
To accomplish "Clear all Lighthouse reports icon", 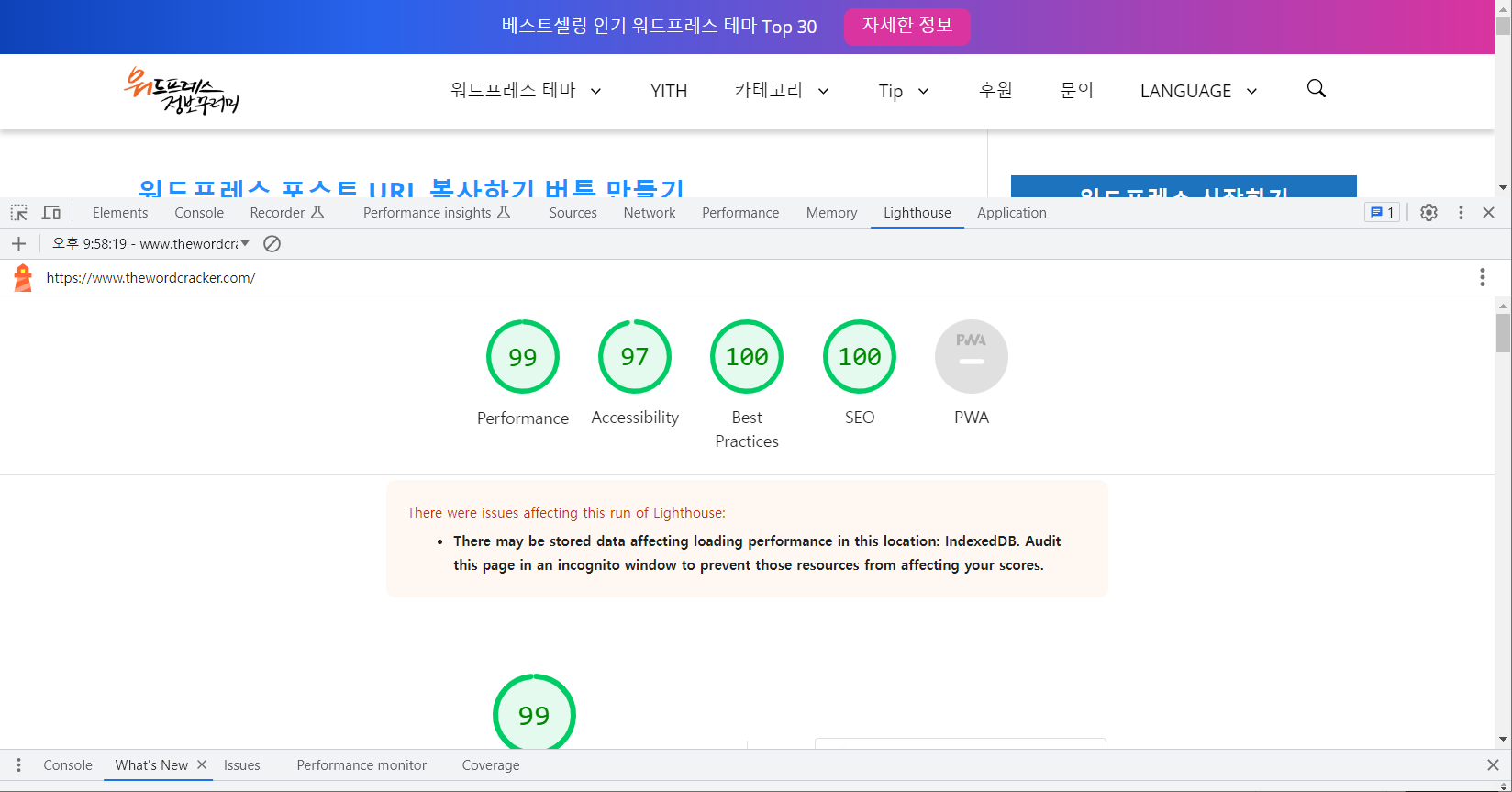I will click(x=272, y=244).
